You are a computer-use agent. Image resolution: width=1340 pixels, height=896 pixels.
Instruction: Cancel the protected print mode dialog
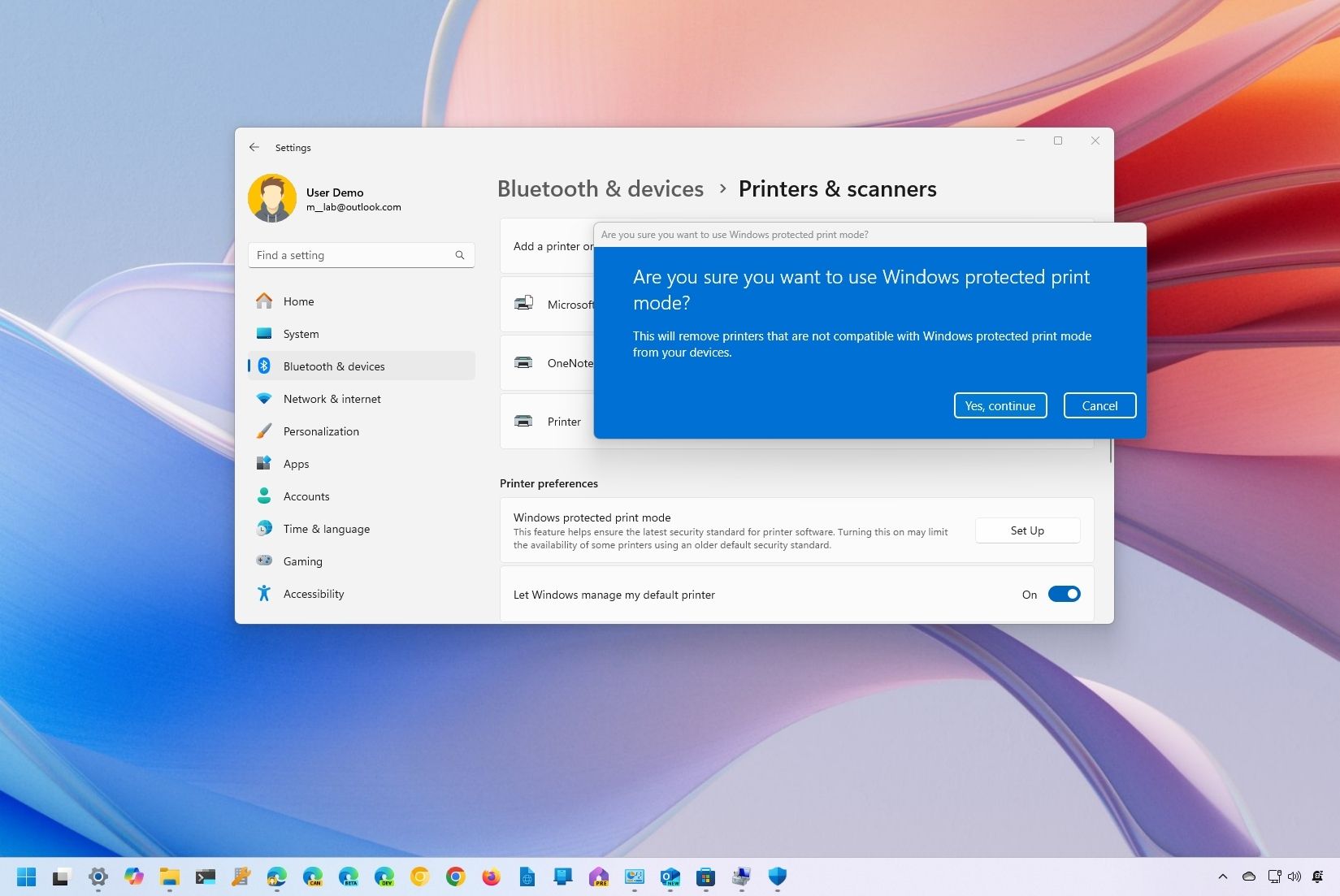coord(1099,405)
